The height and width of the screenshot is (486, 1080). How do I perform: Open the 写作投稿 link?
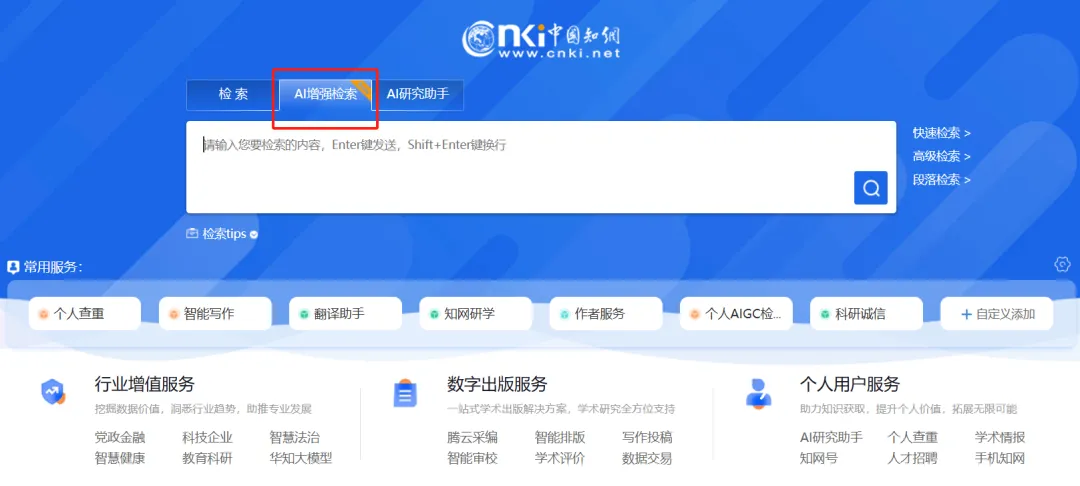tap(647, 438)
